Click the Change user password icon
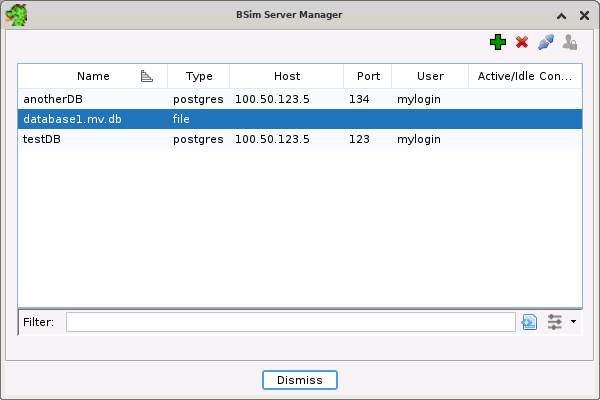 pos(569,42)
